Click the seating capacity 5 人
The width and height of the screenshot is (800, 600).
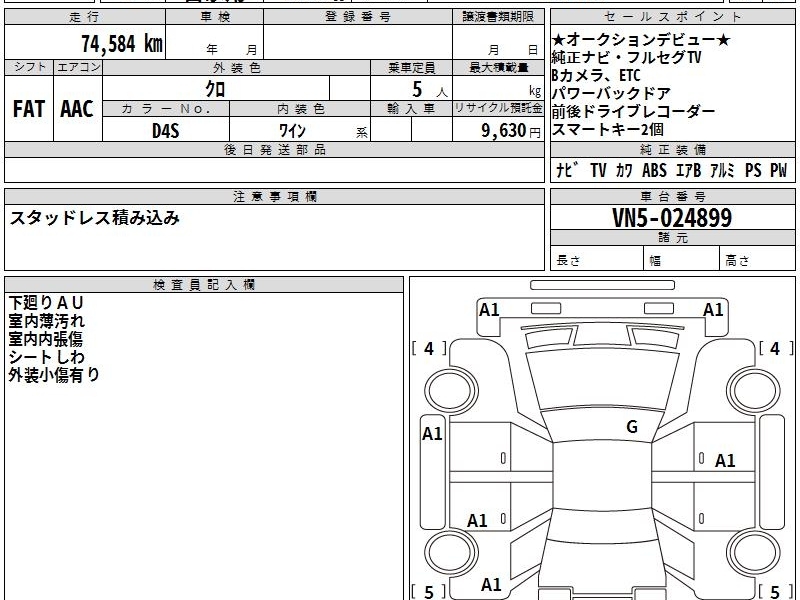(x=430, y=90)
